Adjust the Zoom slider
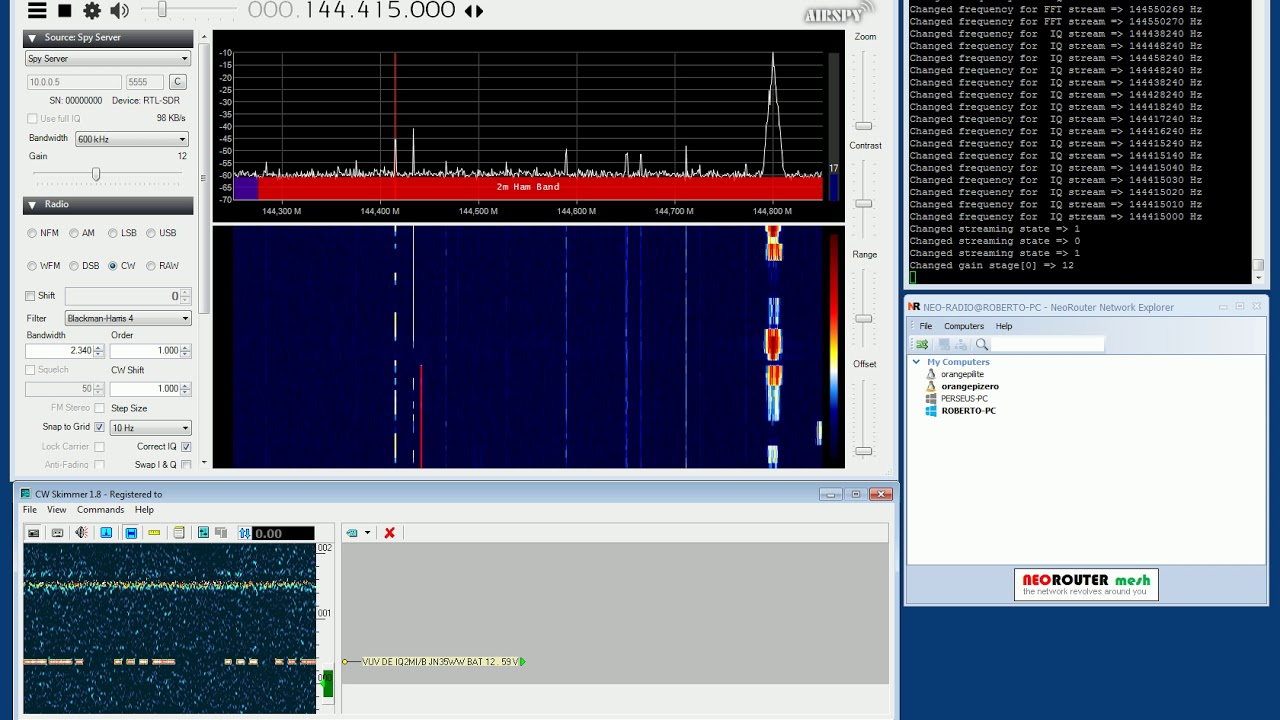The width and height of the screenshot is (1280, 720). pyautogui.click(x=863, y=126)
